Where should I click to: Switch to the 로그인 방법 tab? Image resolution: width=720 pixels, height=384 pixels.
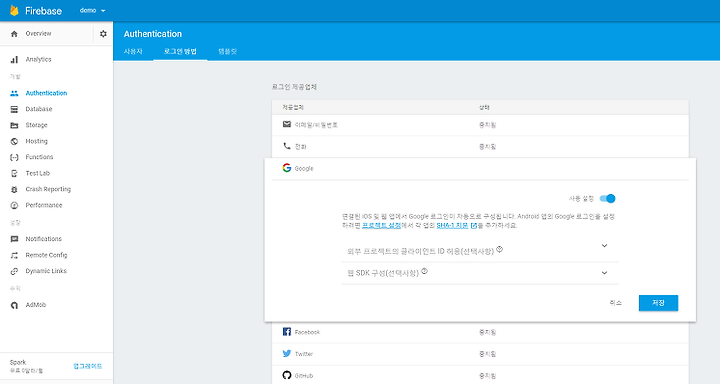[180, 51]
